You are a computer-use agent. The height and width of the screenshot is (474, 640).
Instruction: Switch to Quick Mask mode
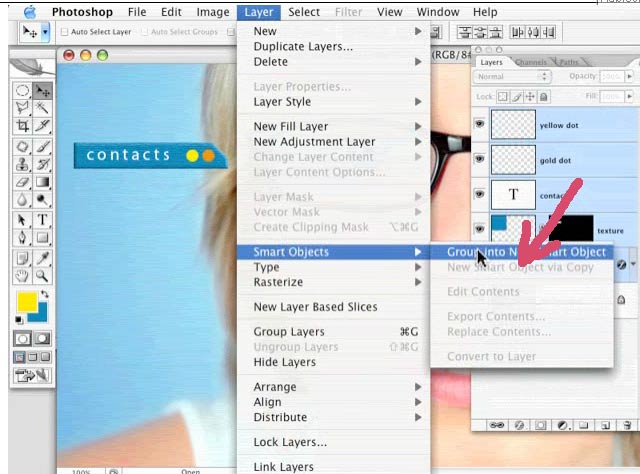coord(42,338)
